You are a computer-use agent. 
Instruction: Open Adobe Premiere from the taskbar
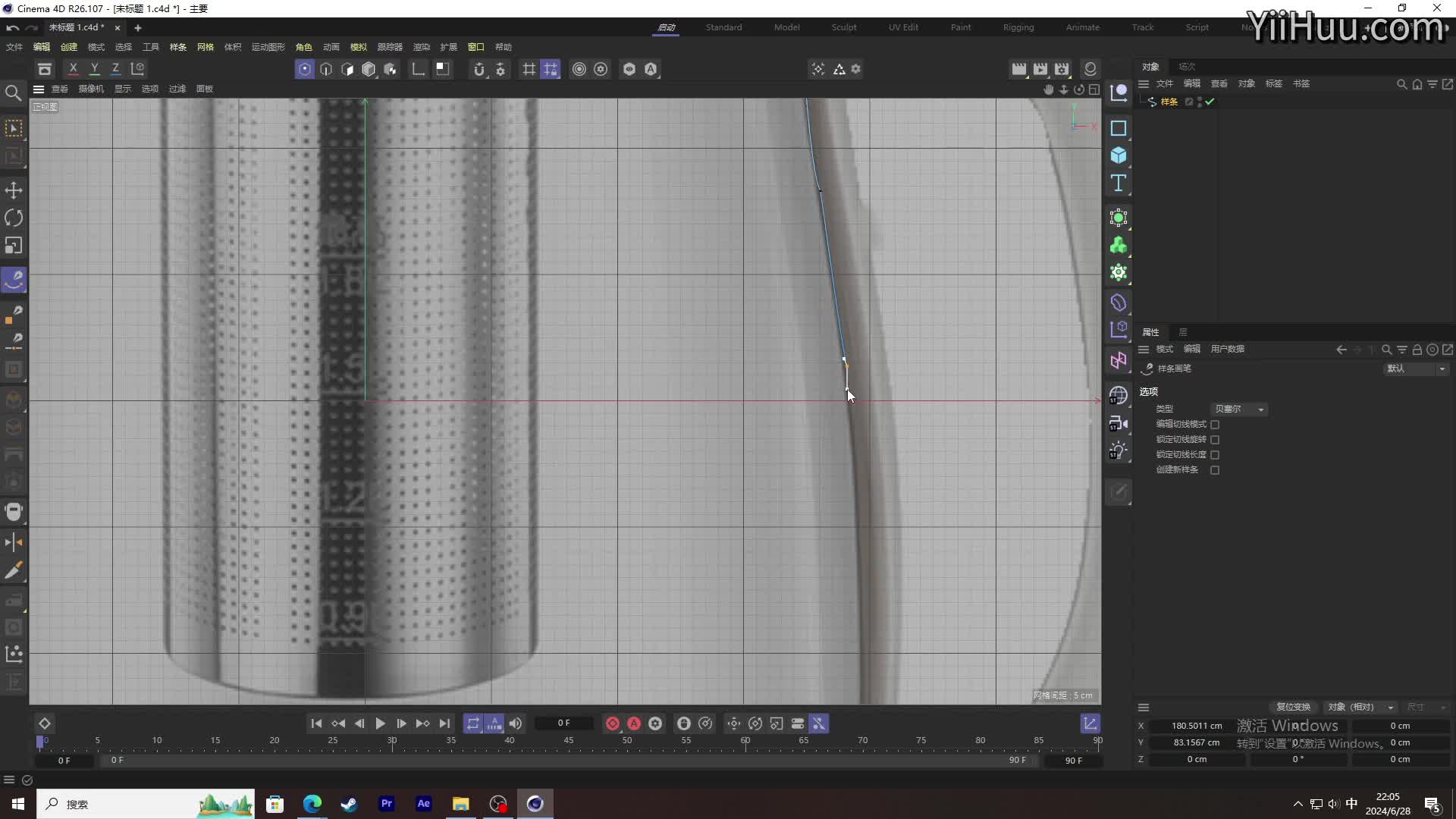pyautogui.click(x=387, y=804)
